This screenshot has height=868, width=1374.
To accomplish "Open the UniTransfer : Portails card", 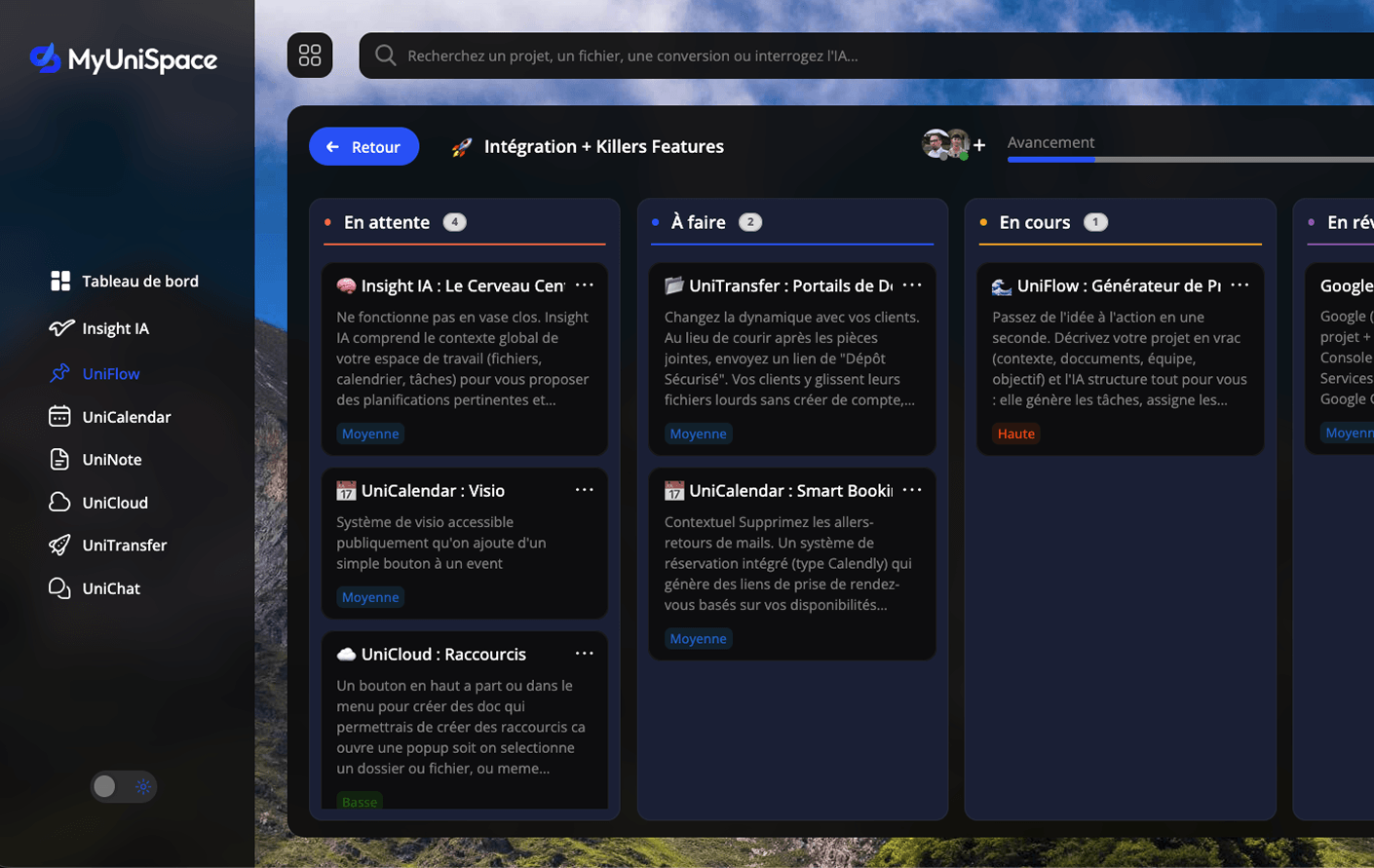I will coord(792,359).
